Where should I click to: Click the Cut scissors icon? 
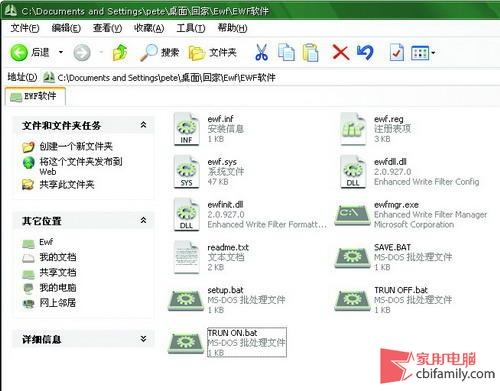261,52
